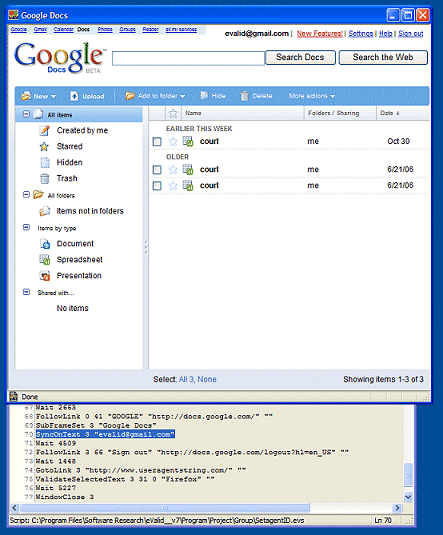Star the Oct 30 spreadsheet
The image size is (443, 535).
coord(173,142)
